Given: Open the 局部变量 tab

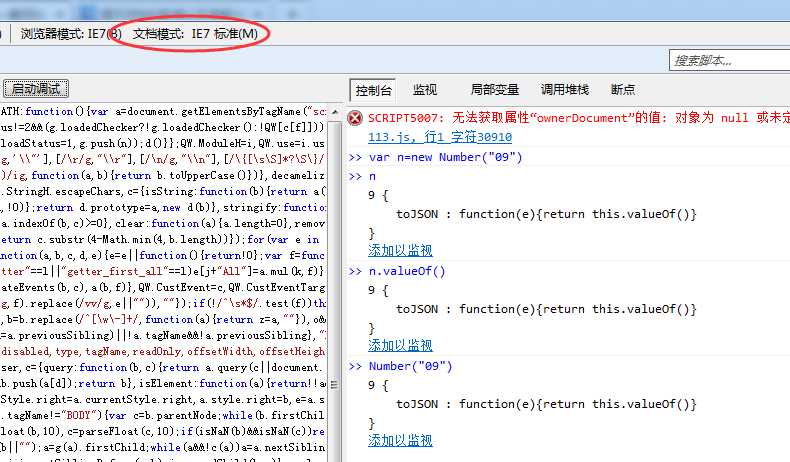Looking at the screenshot, I should click(x=494, y=90).
